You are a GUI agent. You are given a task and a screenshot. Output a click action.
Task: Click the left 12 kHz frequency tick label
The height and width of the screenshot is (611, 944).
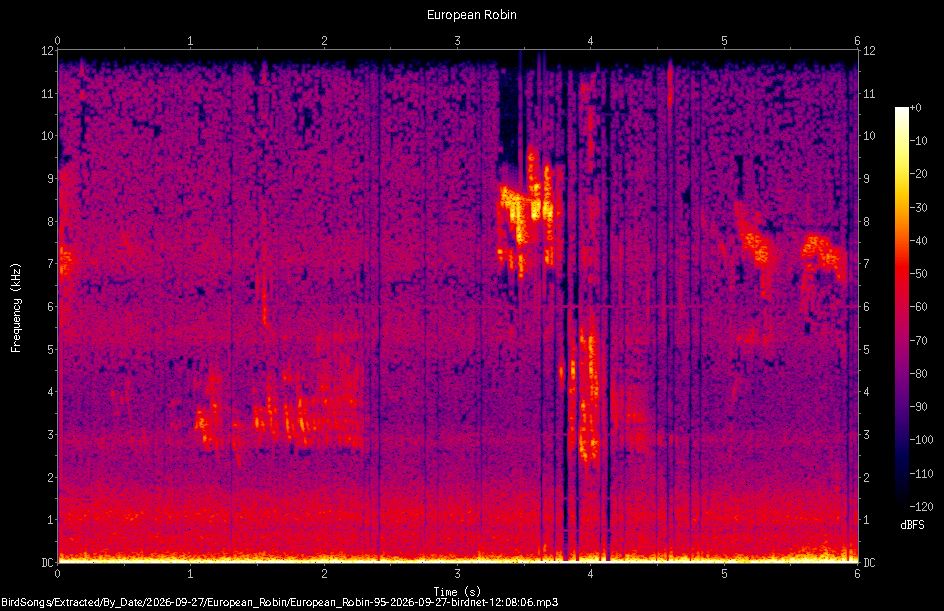coord(47,51)
